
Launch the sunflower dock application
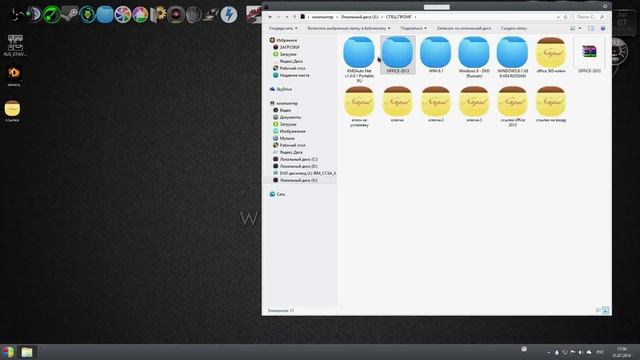coord(158,15)
